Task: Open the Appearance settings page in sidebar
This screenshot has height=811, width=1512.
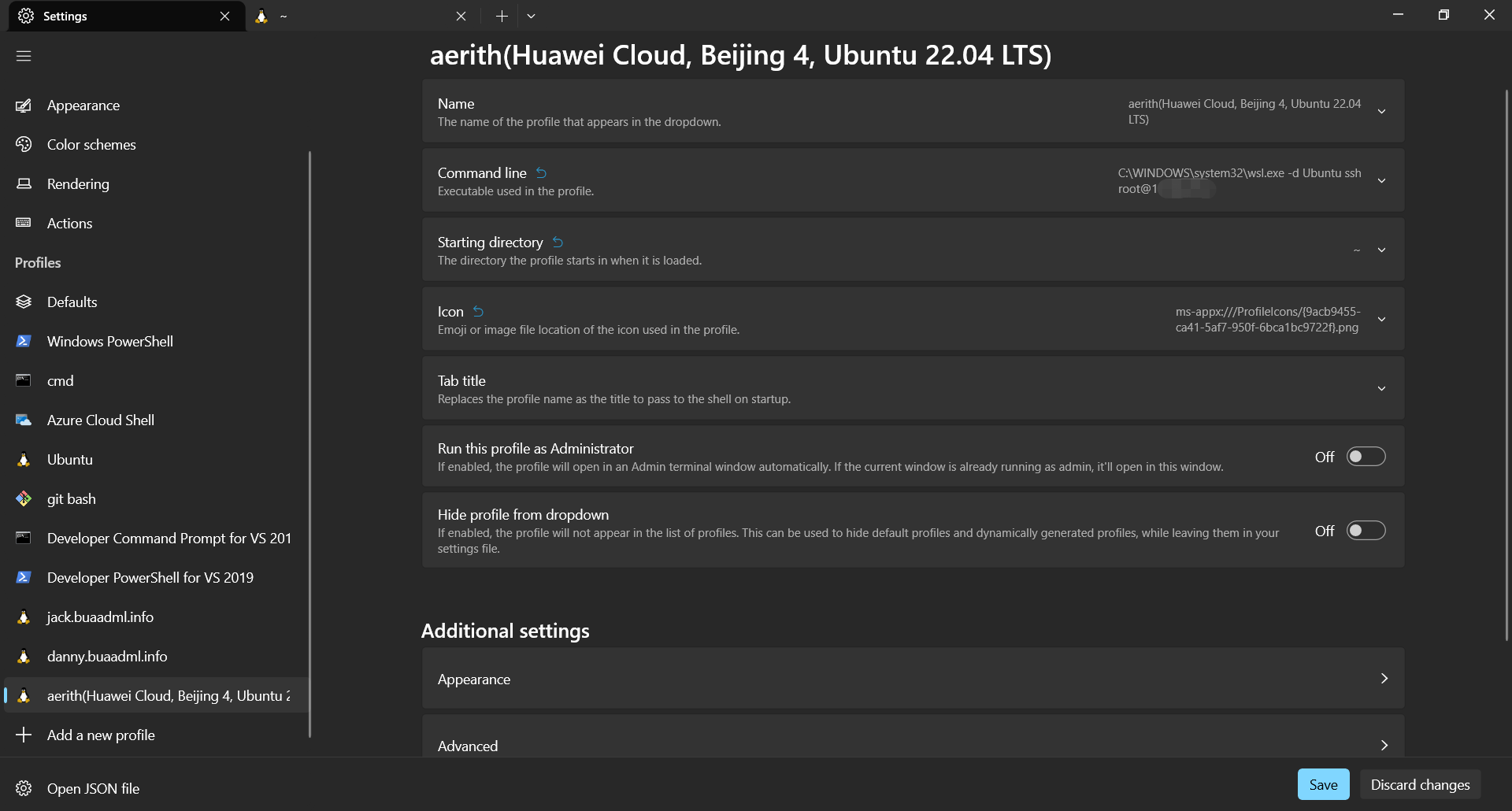Action: pyautogui.click(x=156, y=106)
